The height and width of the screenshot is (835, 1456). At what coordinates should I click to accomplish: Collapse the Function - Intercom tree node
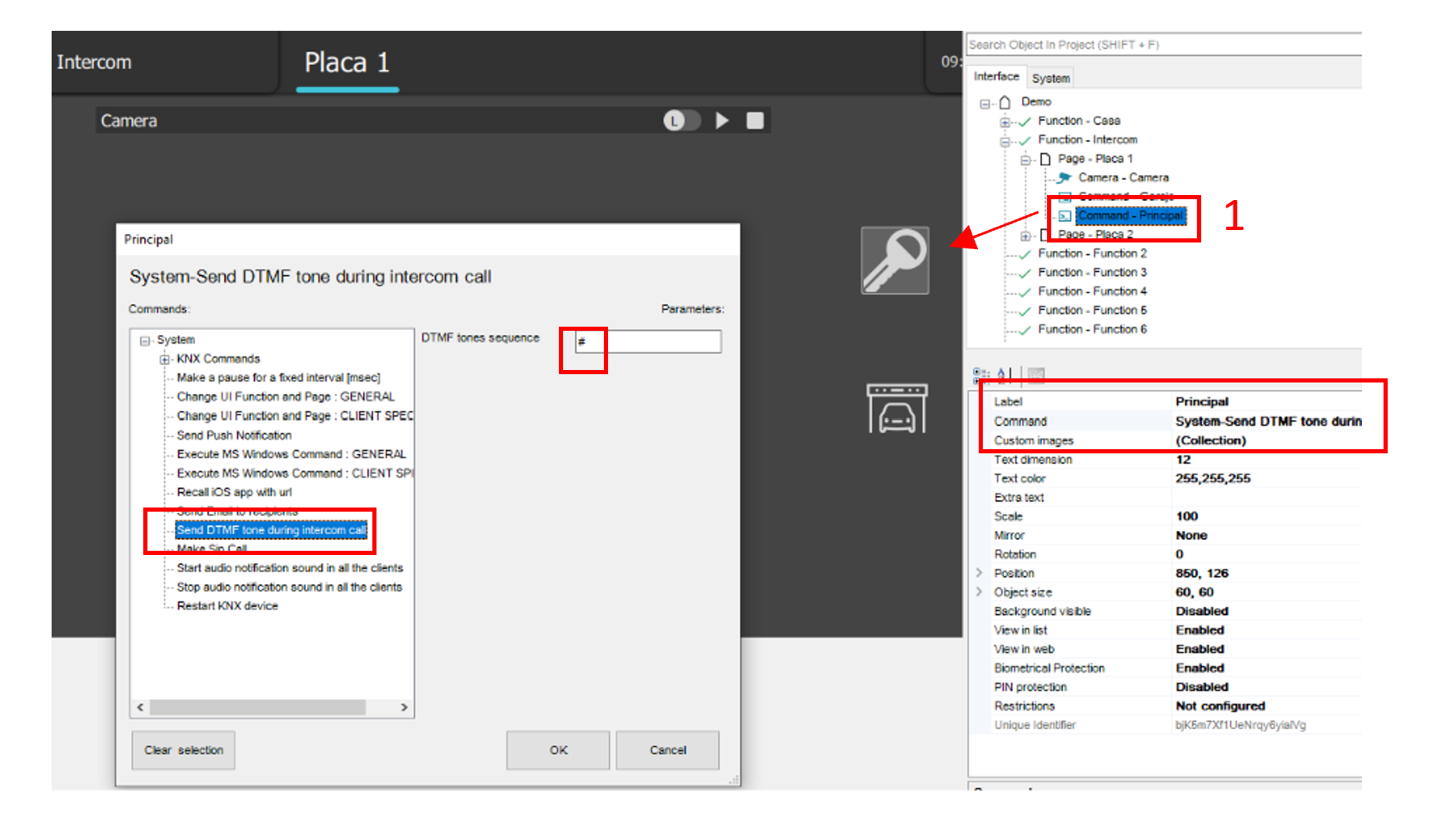(x=1005, y=141)
